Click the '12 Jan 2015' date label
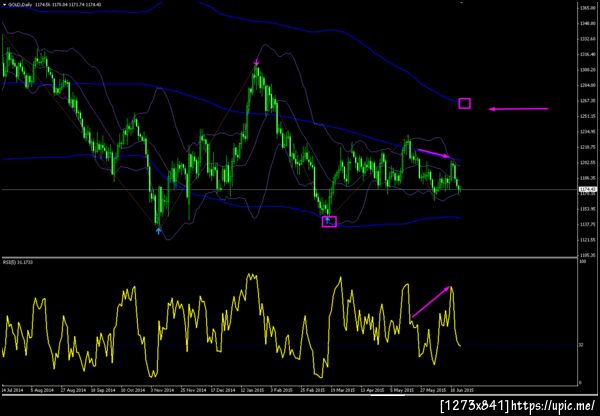The image size is (600, 416). coord(251,390)
